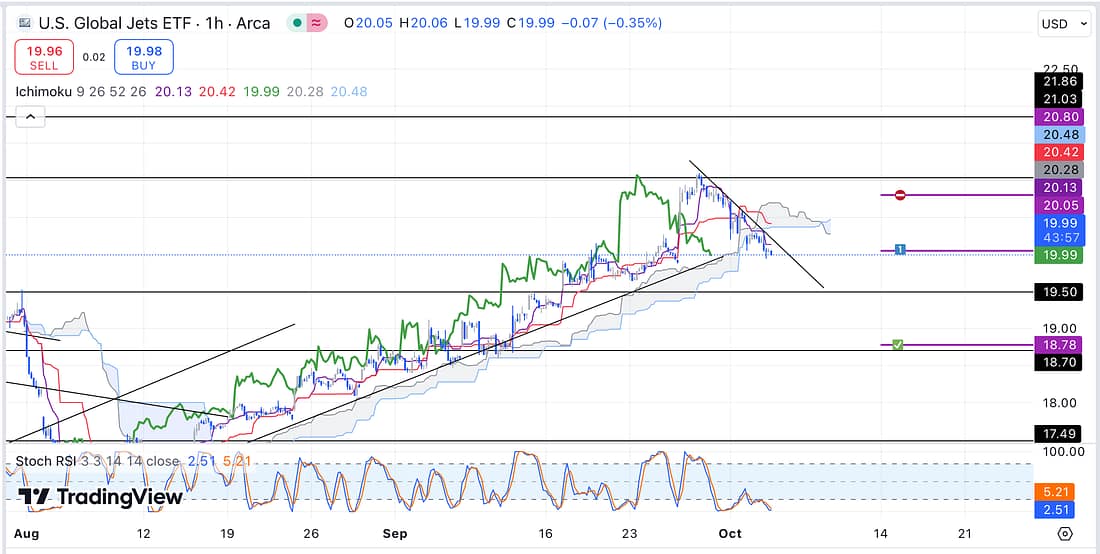This screenshot has width=1100, height=554.
Task: Select the Stoch RSI indicator legend
Action: [x=50, y=461]
